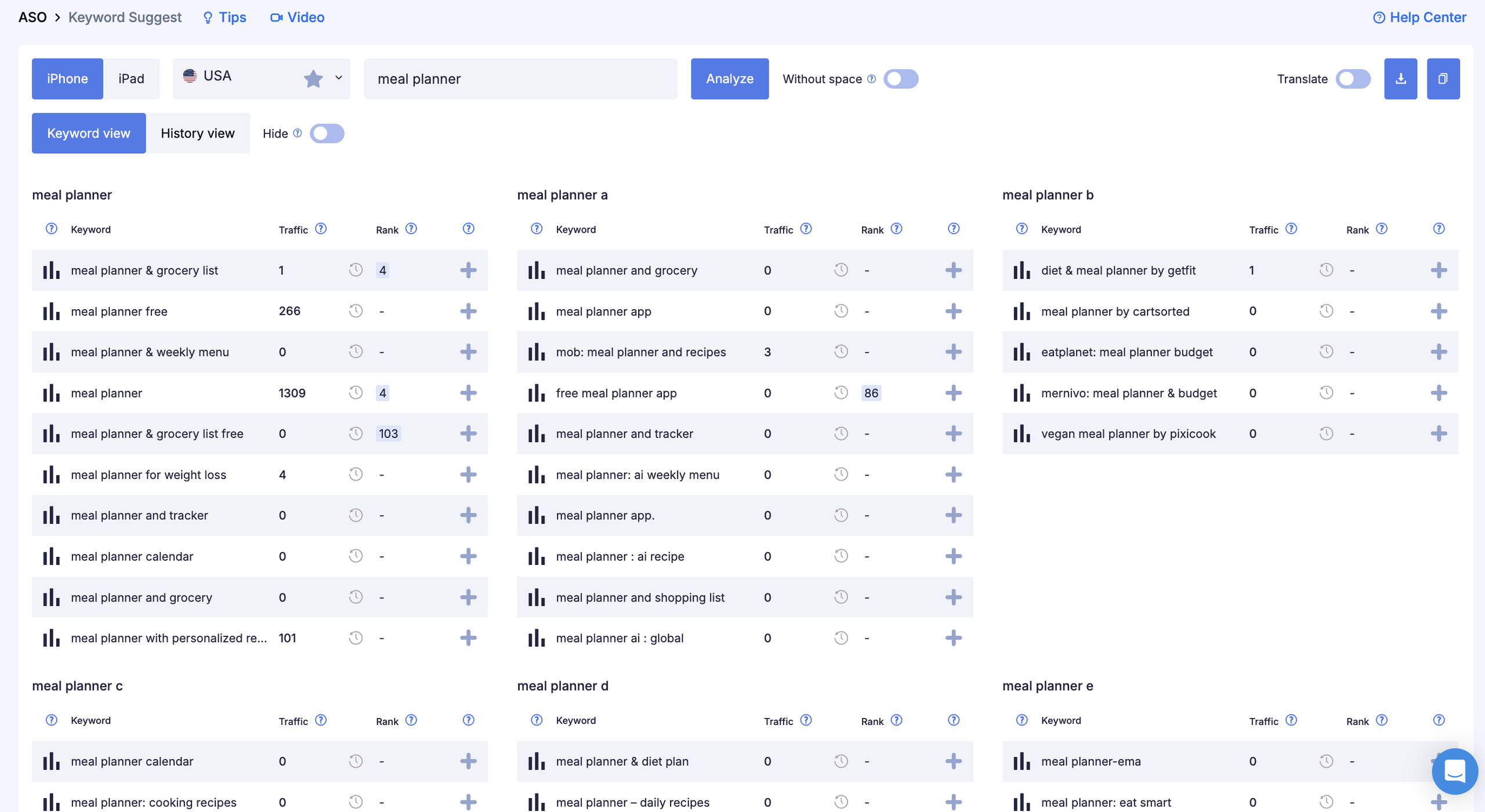Click Rank help icon in 'meal planner b' header

pyautogui.click(x=1382, y=229)
